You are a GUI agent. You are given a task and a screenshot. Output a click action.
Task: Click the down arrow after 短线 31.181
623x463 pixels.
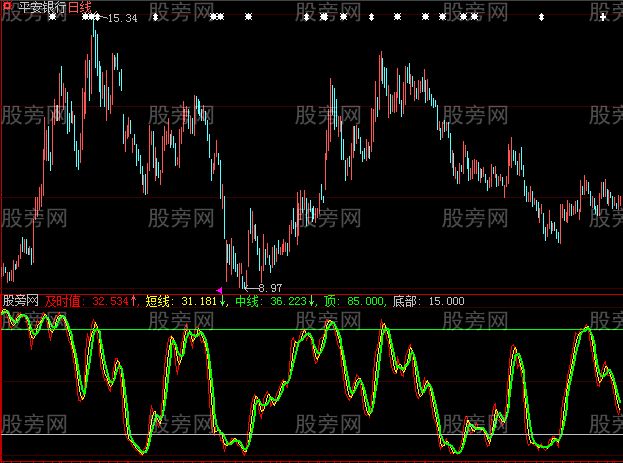click(x=223, y=299)
